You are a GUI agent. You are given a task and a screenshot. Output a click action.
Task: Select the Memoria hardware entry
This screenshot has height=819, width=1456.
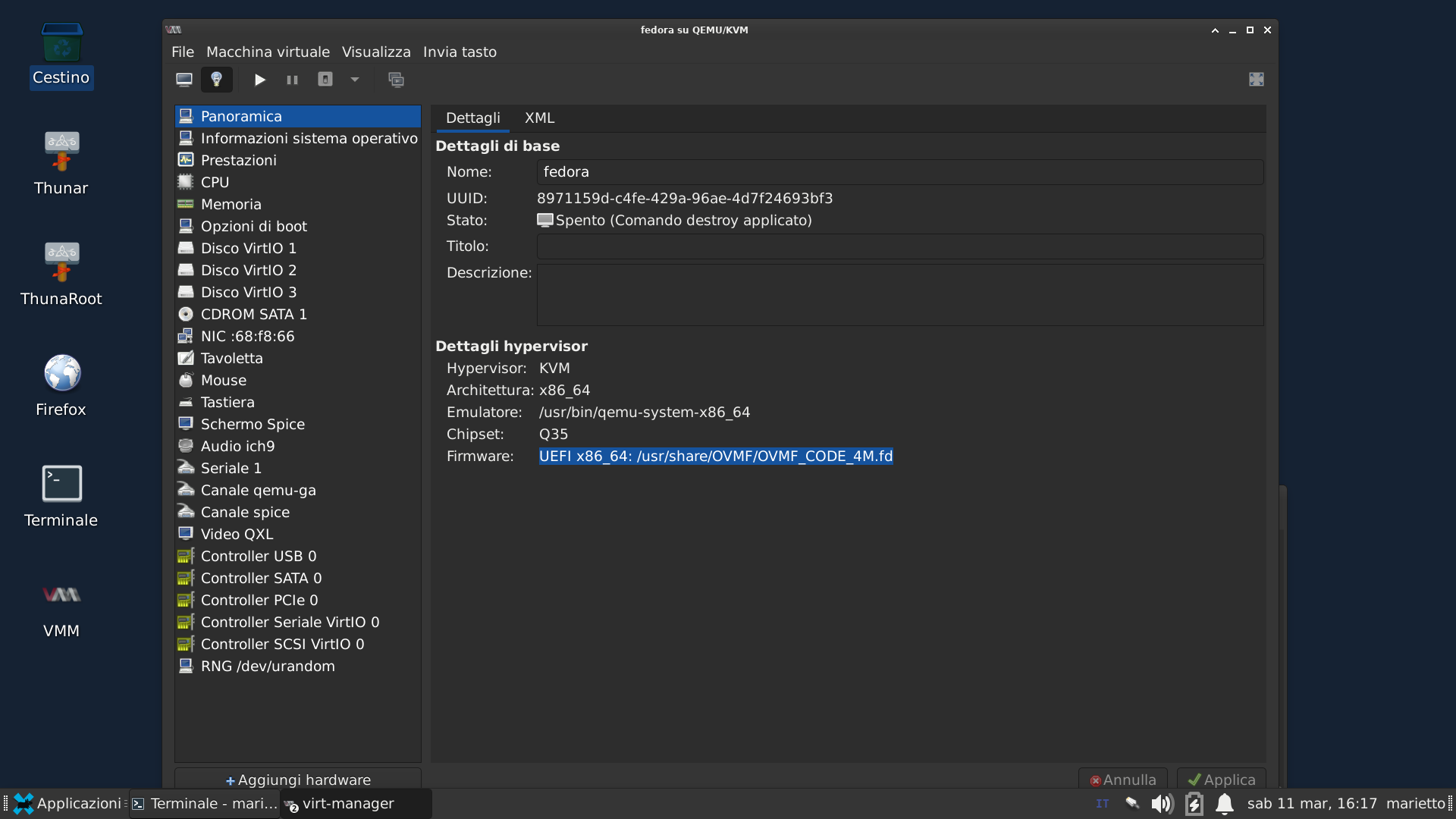[298, 204]
